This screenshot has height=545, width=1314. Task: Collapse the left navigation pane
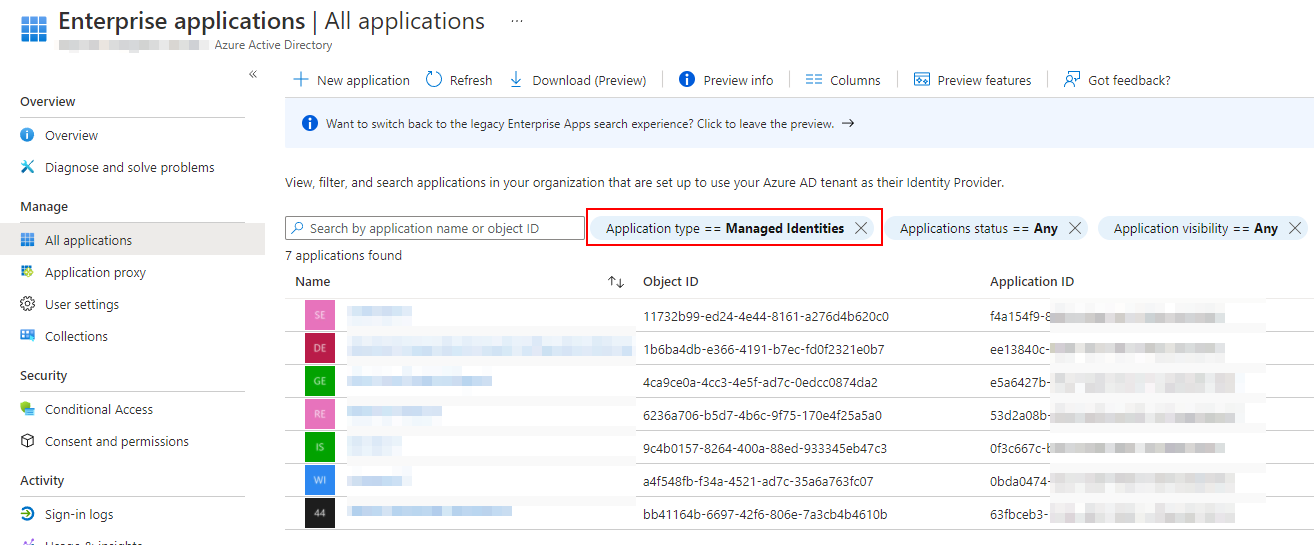[x=253, y=74]
